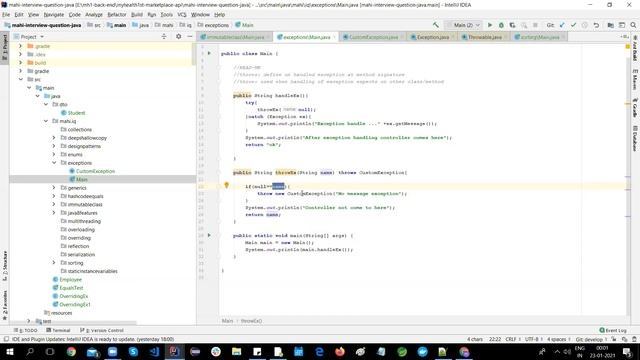Expand the build folder in tree
Screen dimensions: 640x360
[20, 62]
